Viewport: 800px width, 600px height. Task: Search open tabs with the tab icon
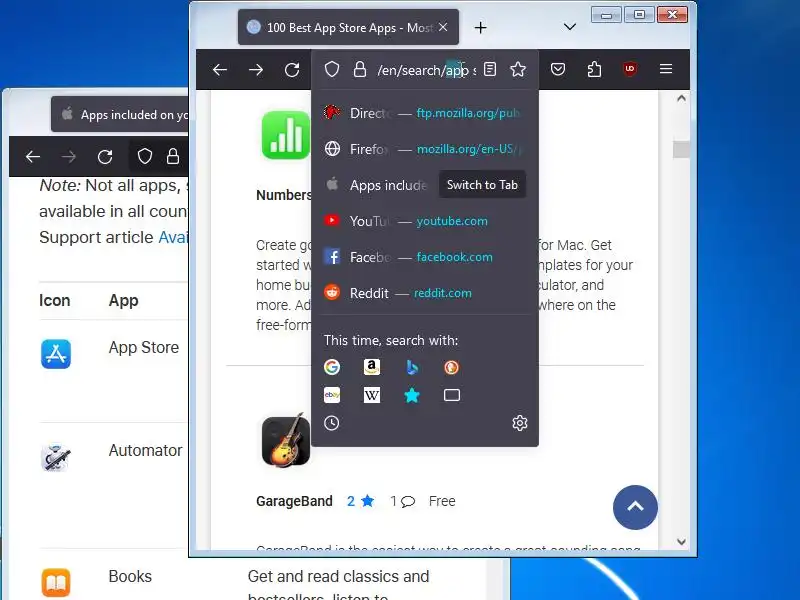click(452, 395)
